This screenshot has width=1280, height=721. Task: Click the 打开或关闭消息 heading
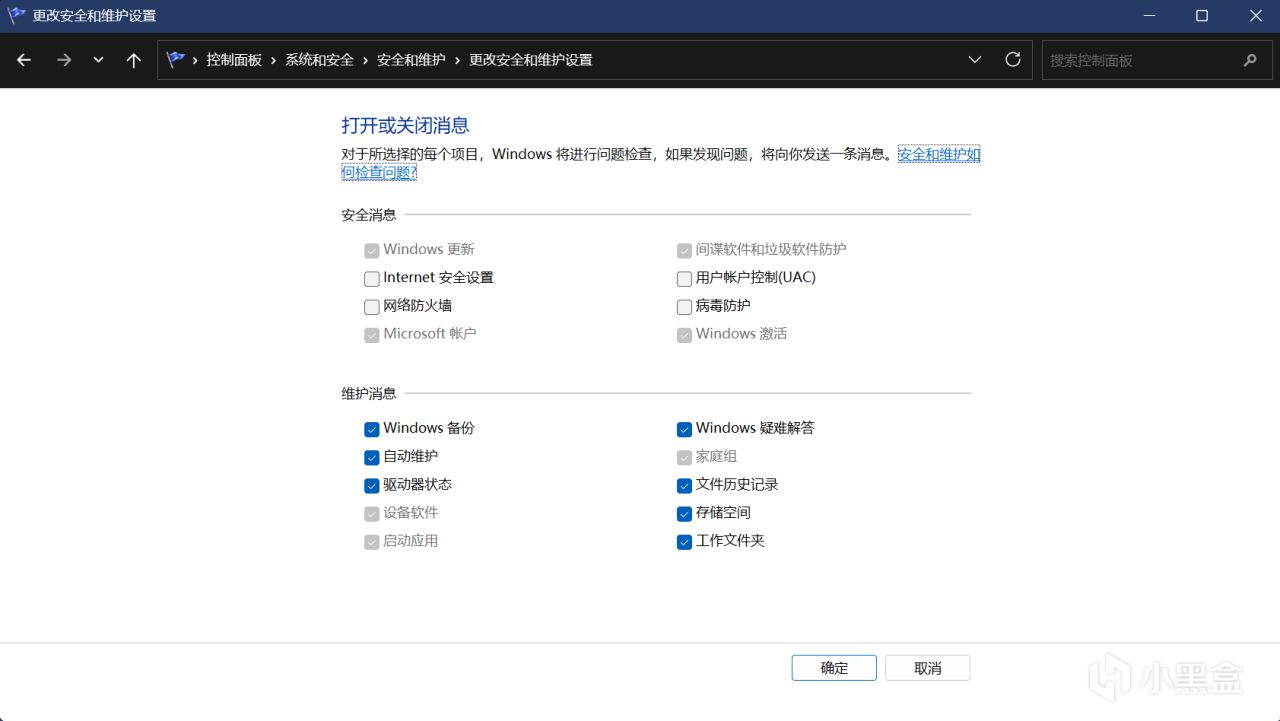tap(406, 125)
